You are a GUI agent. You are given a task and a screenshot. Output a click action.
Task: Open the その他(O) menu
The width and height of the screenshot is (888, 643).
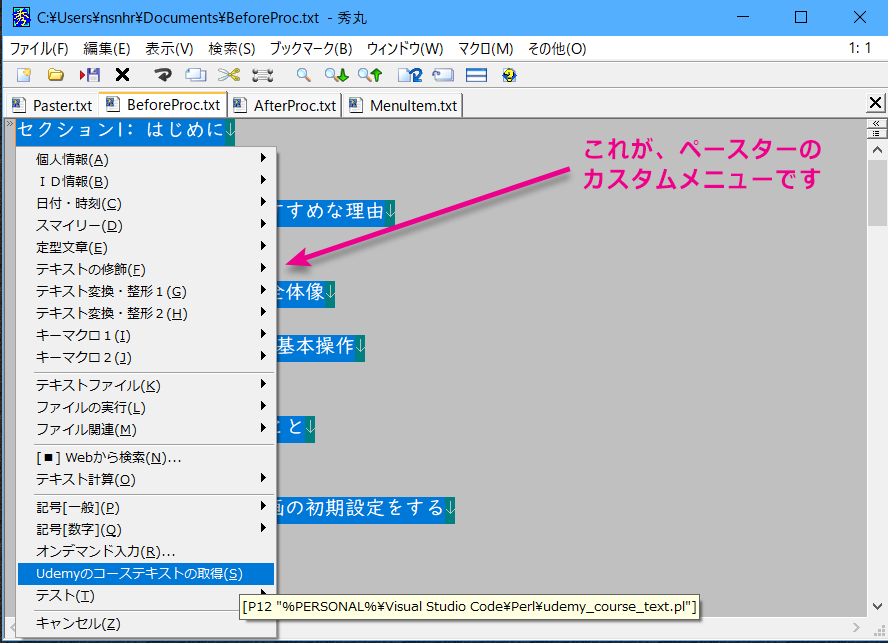557,49
